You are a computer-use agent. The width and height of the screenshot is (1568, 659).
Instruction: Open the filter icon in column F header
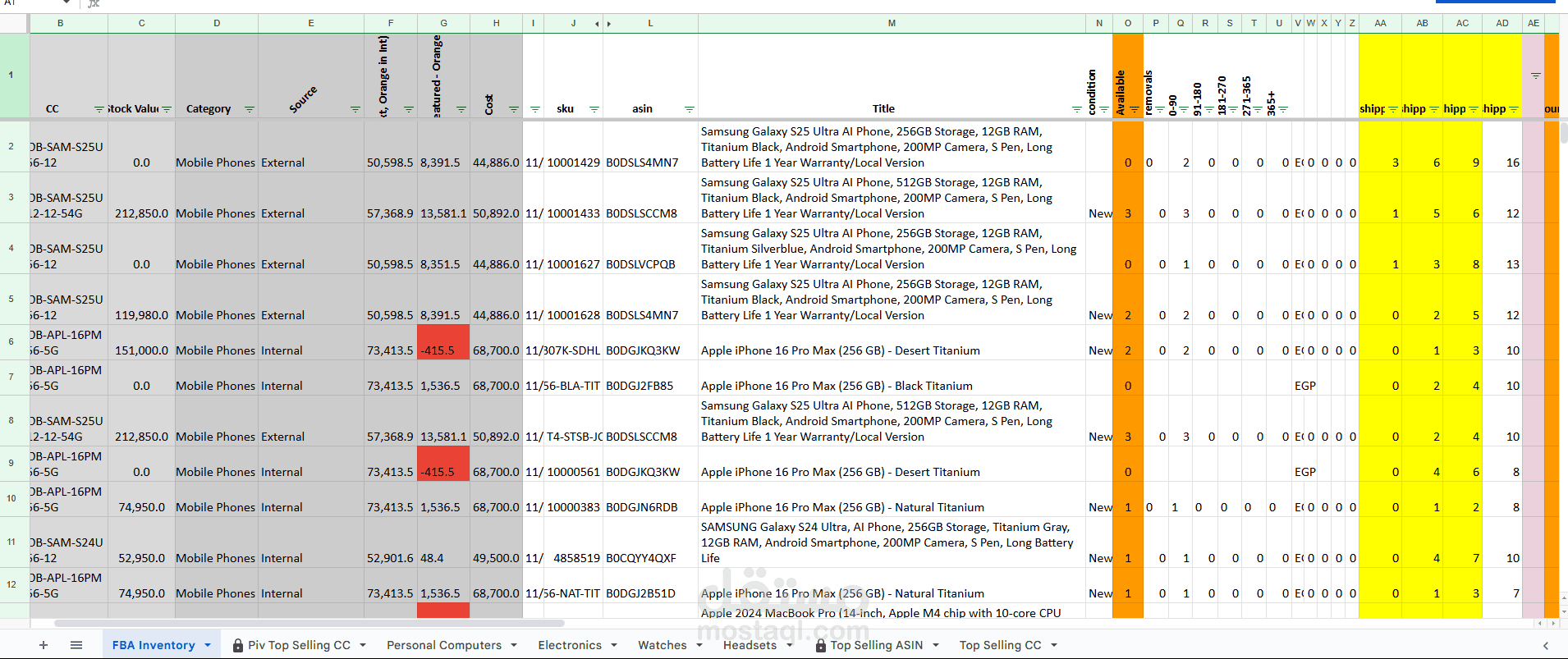tap(409, 109)
